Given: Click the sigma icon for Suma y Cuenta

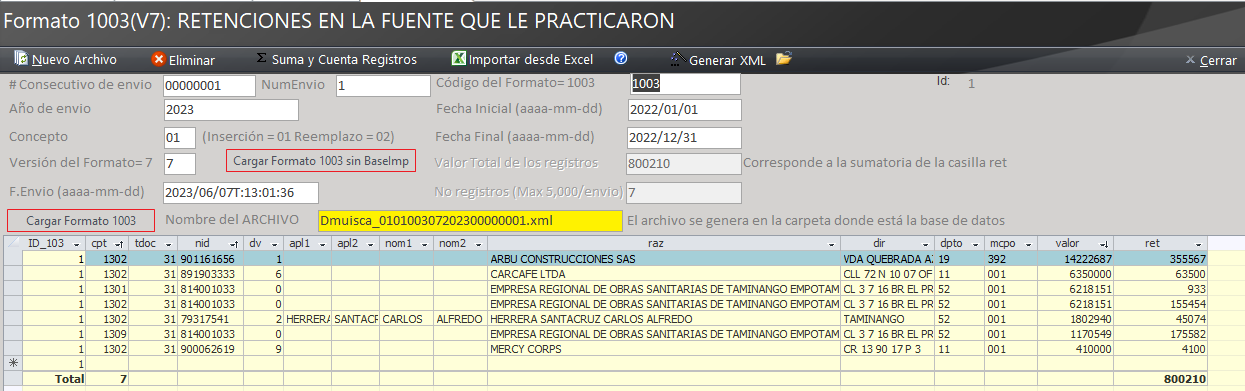Looking at the screenshot, I should 261,58.
